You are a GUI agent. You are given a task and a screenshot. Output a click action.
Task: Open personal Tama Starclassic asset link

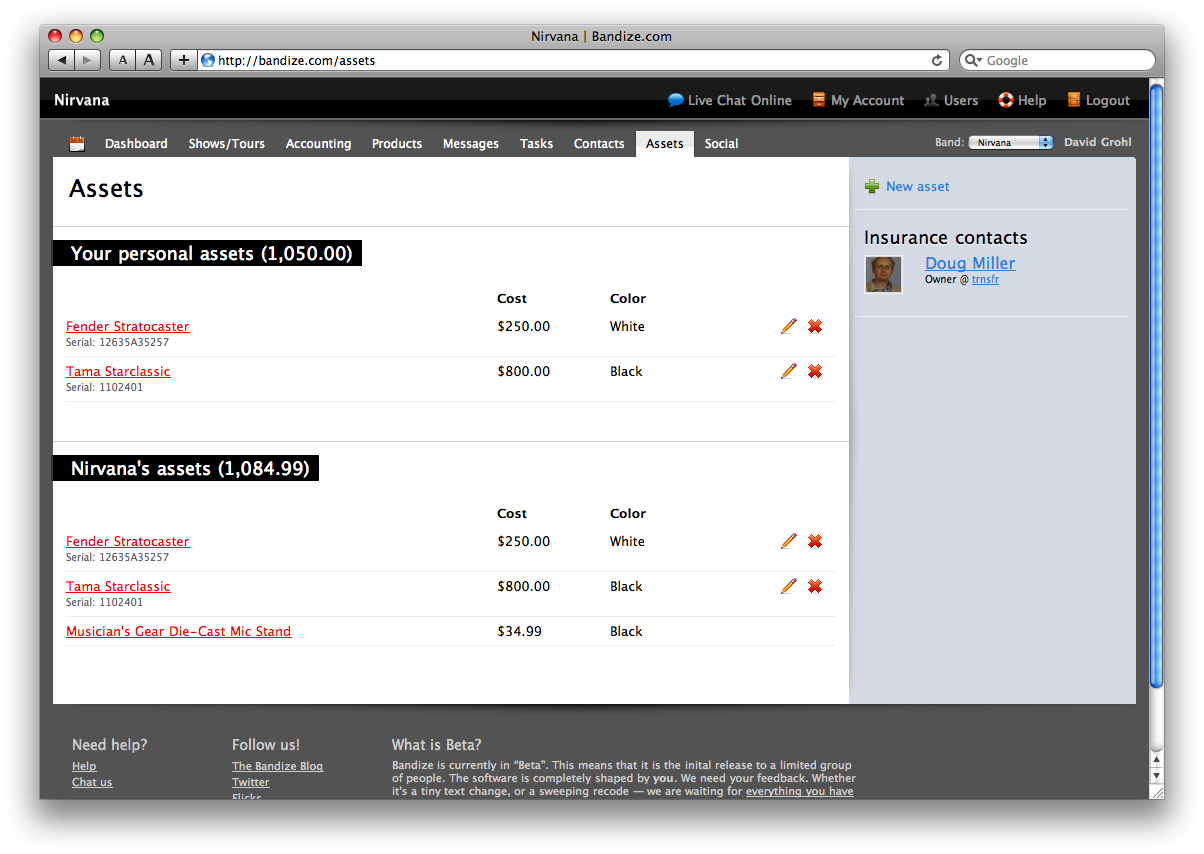coord(118,371)
